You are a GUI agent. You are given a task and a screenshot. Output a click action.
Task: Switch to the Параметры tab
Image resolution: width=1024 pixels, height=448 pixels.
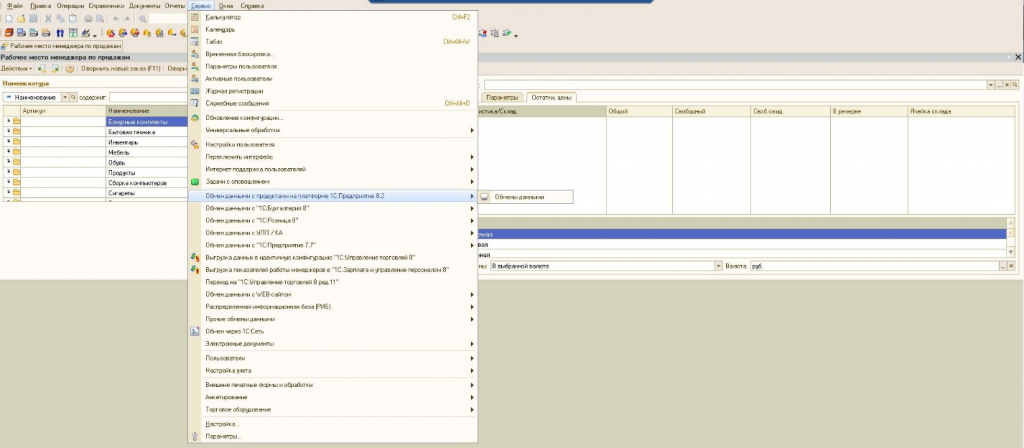pyautogui.click(x=504, y=97)
